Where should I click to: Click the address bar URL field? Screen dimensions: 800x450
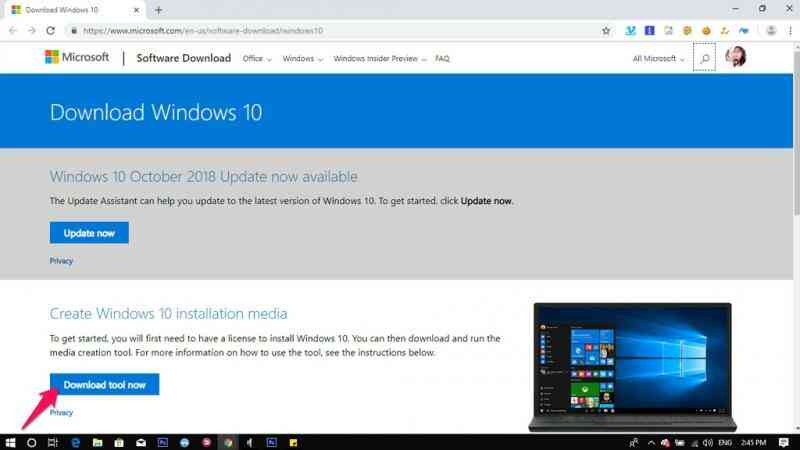tap(337, 31)
